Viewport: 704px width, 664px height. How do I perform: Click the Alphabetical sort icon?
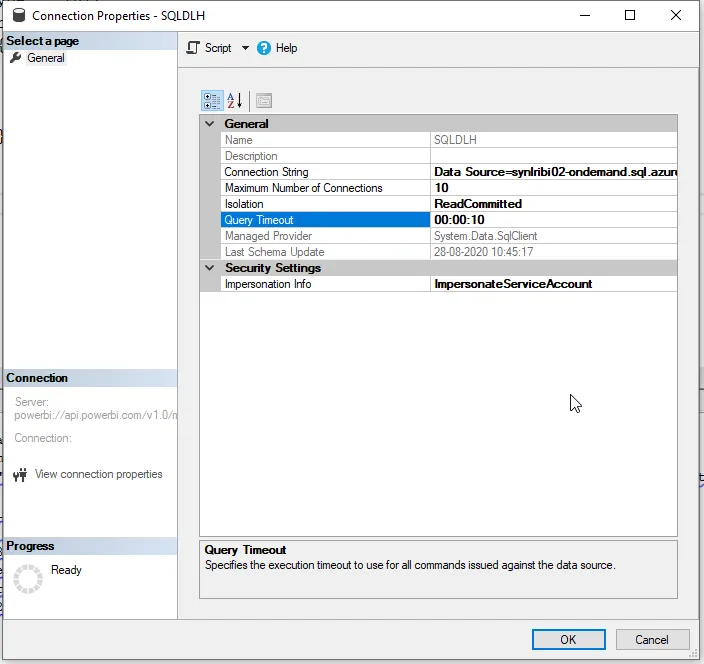[235, 101]
